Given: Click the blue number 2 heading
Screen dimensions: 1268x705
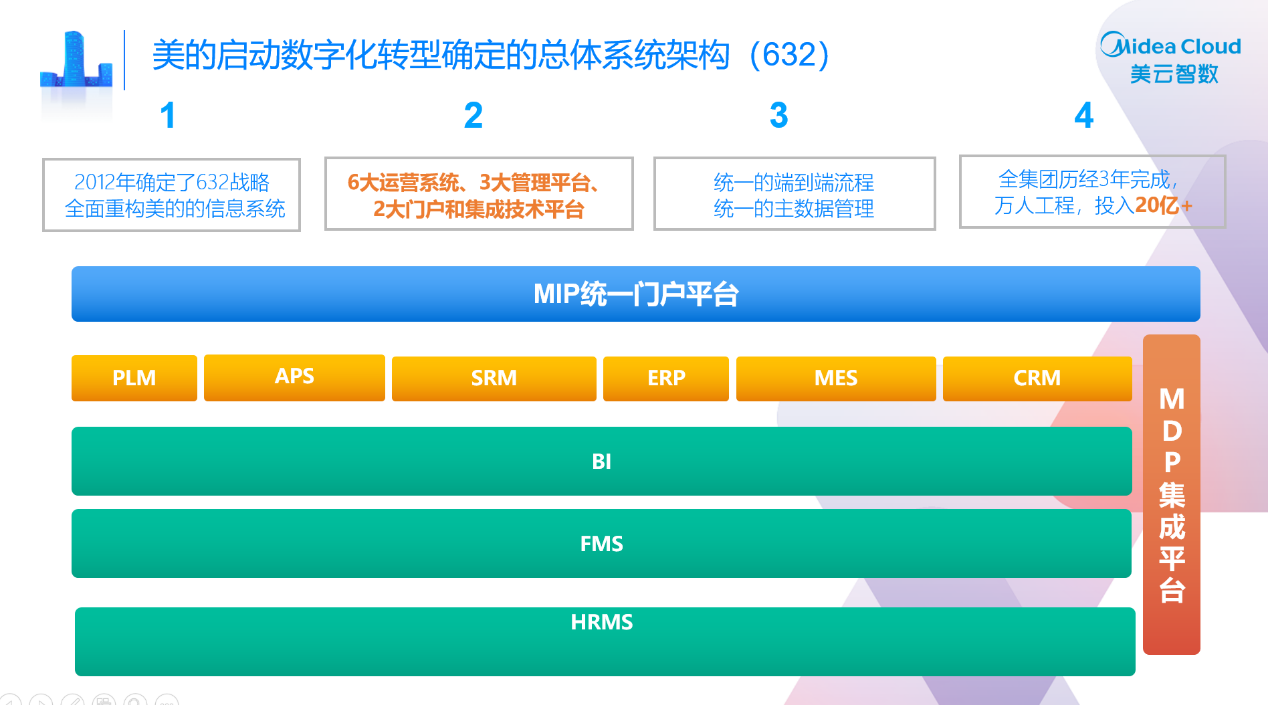Looking at the screenshot, I should pyautogui.click(x=473, y=116).
